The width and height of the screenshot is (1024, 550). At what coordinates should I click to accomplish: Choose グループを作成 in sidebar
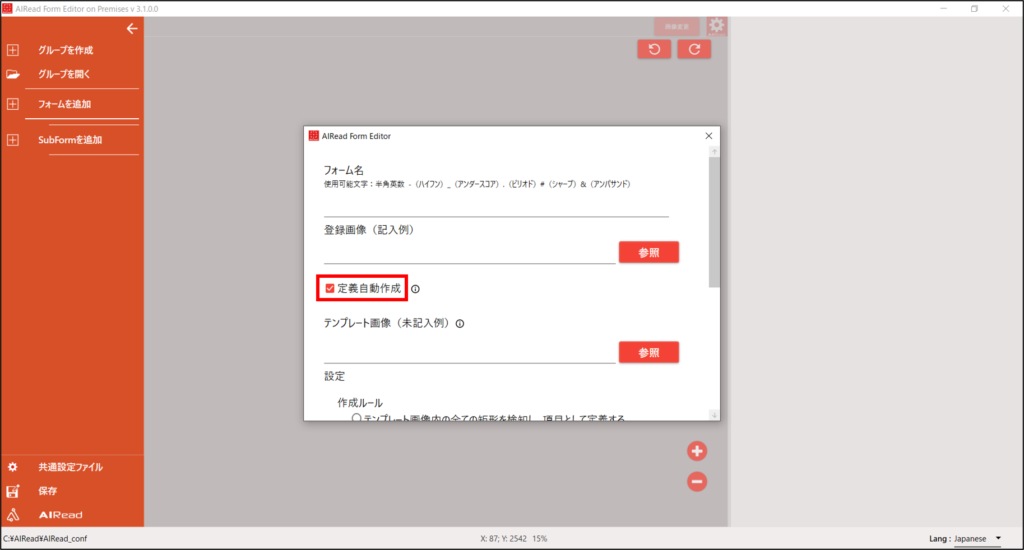(65, 50)
